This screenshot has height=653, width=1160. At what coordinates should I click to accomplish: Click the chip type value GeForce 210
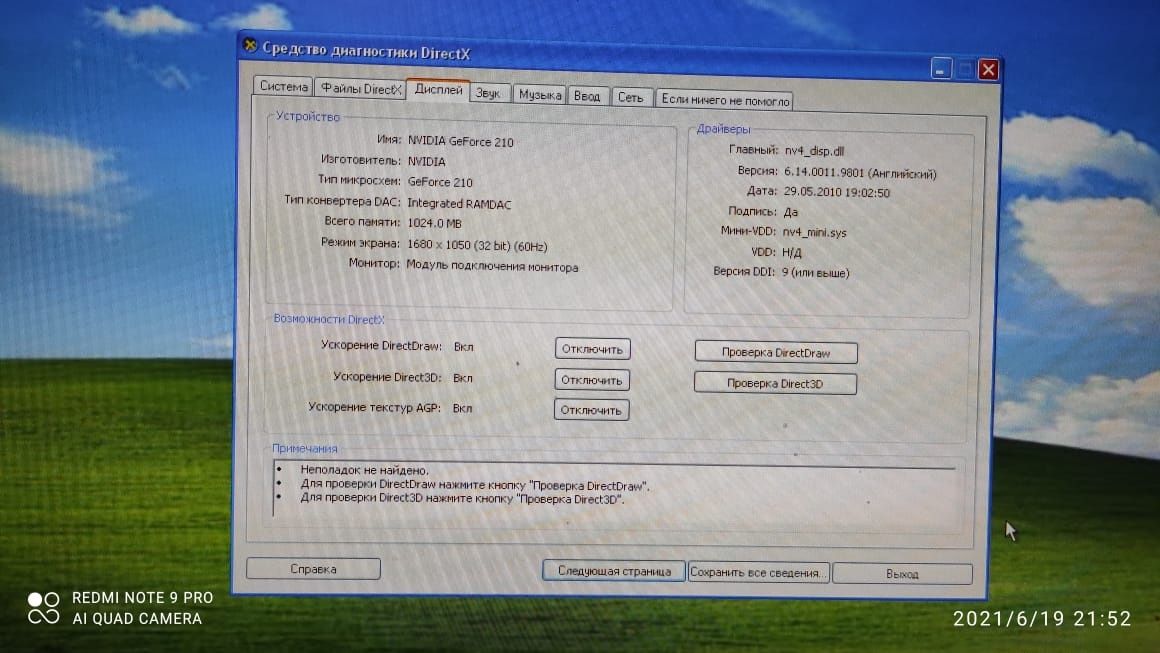(440, 182)
